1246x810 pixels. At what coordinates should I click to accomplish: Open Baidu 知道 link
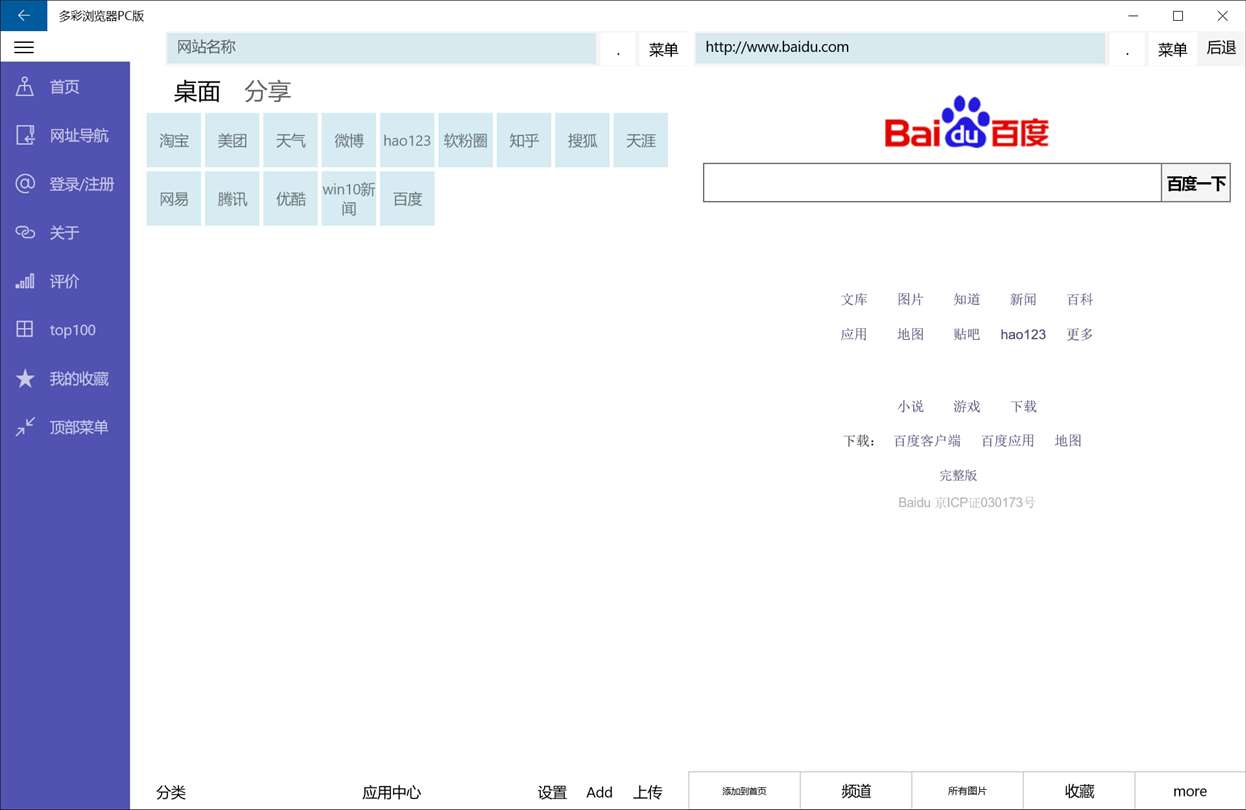tap(967, 299)
